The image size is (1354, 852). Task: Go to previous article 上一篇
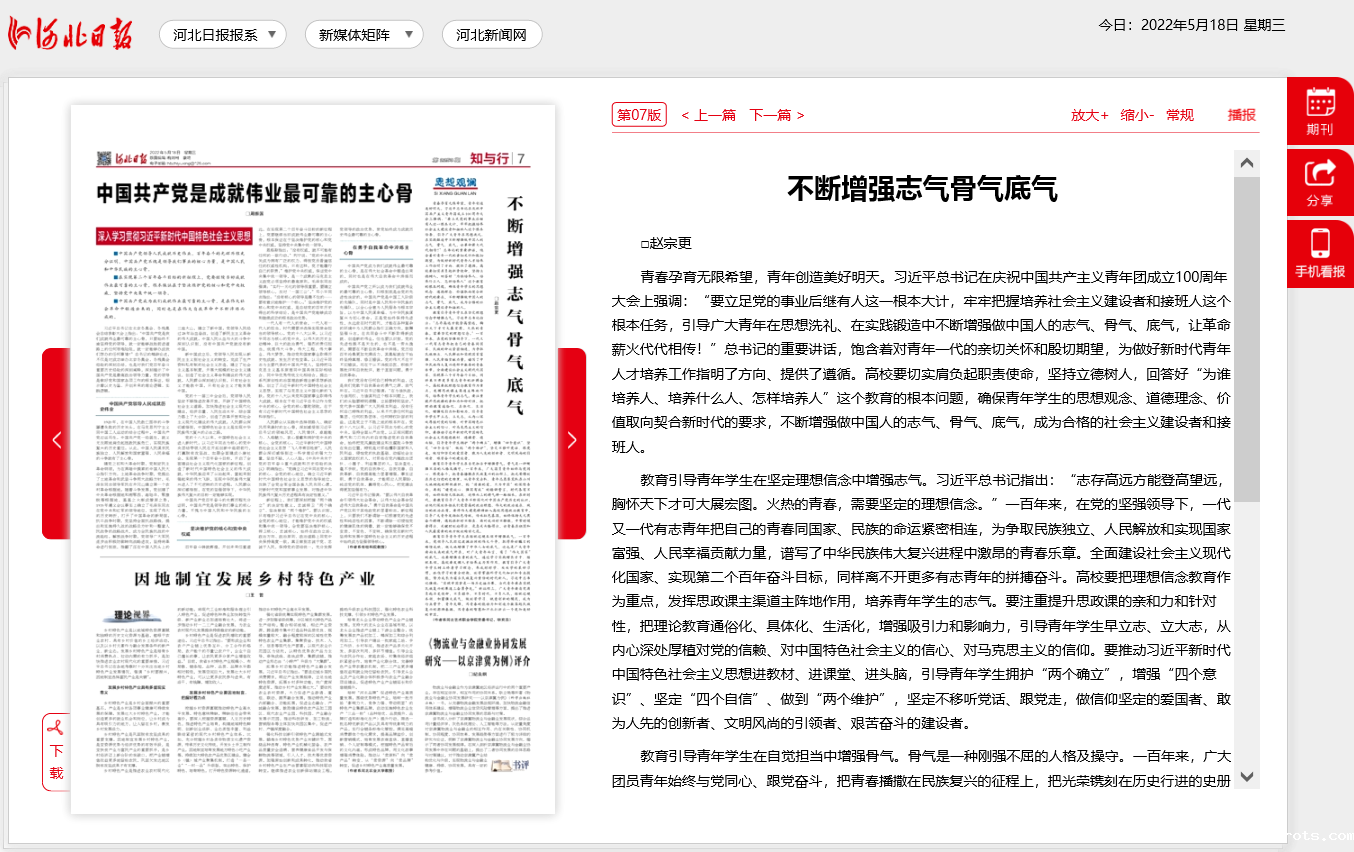[709, 115]
